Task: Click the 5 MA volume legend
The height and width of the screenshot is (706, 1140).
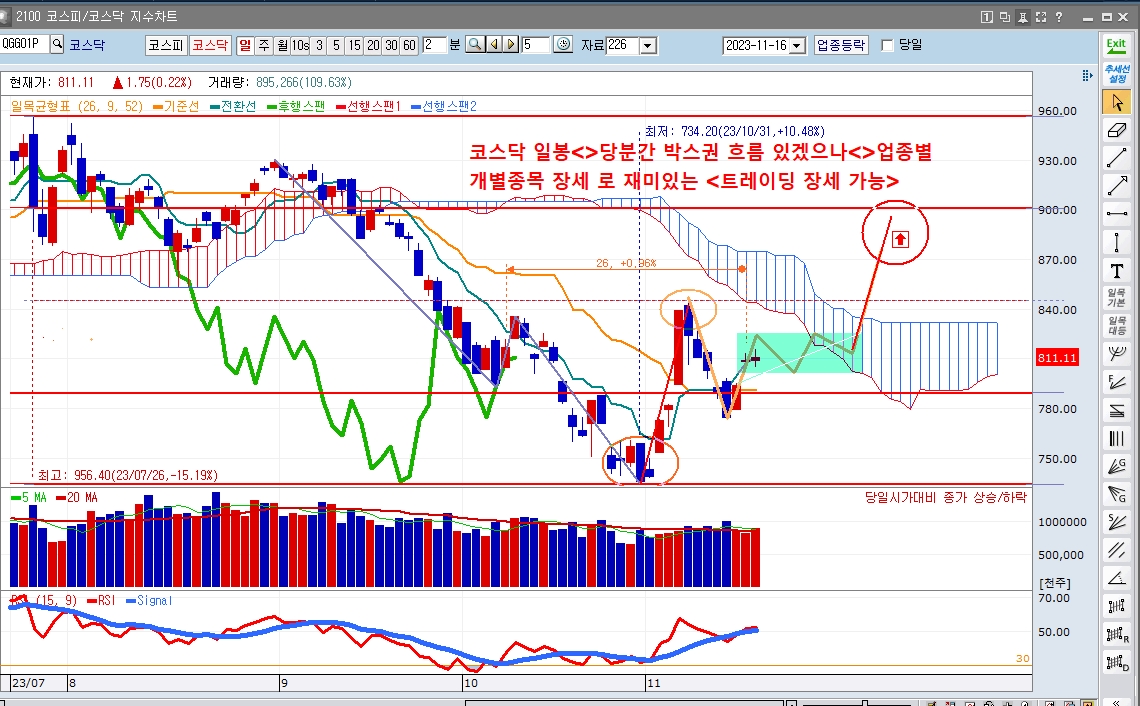Action: click(28, 497)
